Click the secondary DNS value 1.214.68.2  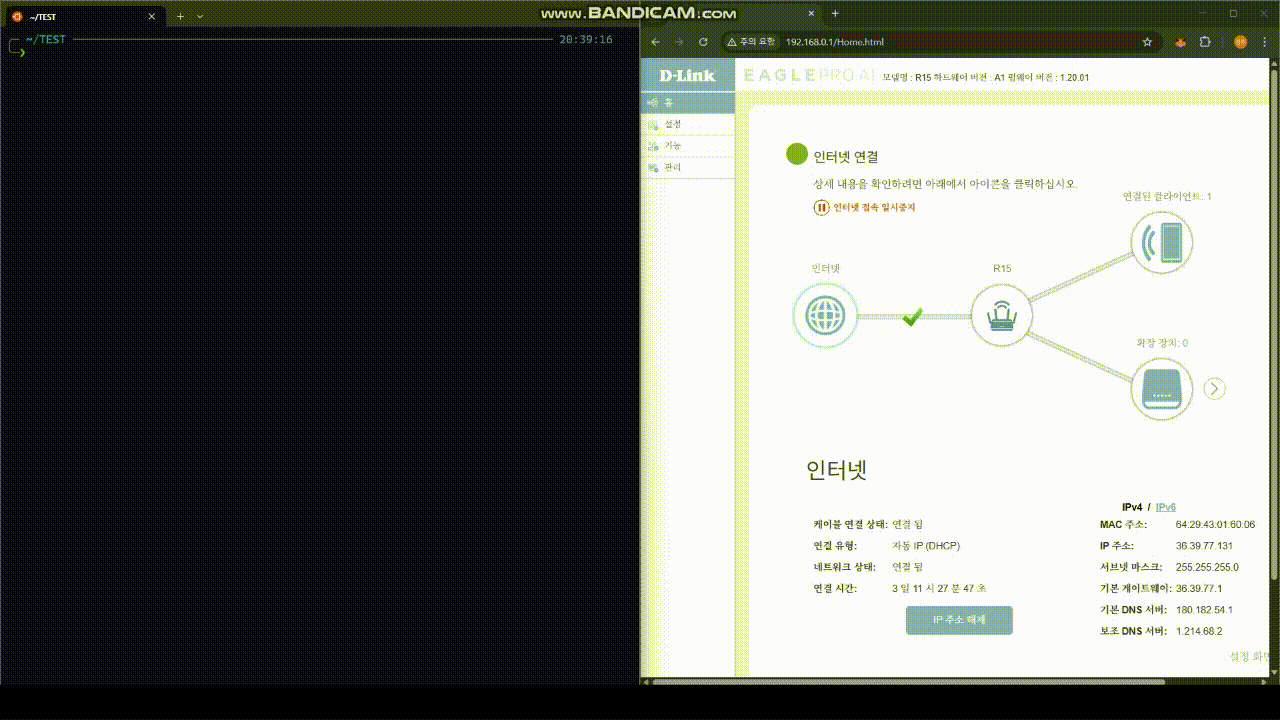click(x=1199, y=631)
